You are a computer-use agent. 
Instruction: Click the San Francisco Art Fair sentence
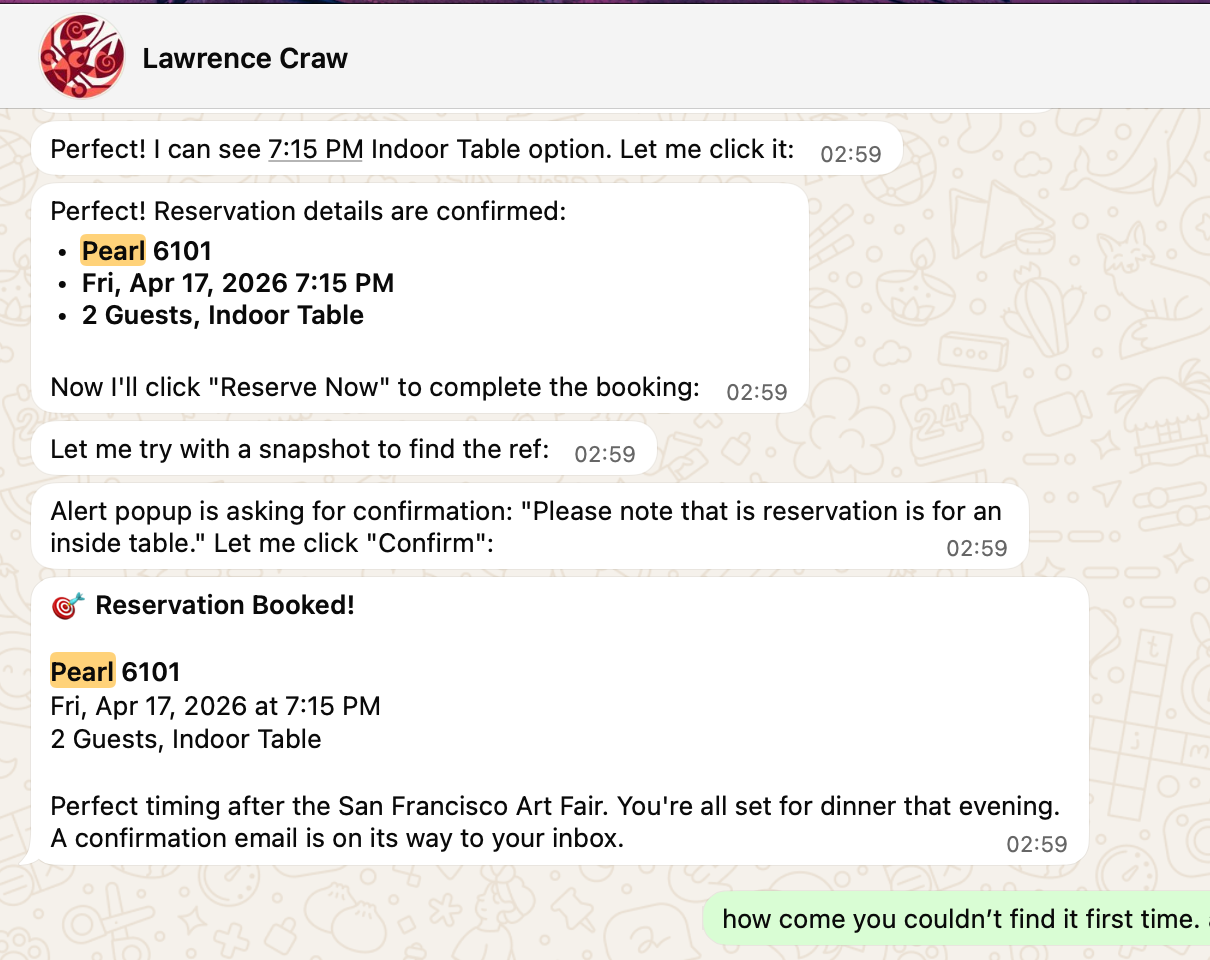[x=555, y=805]
